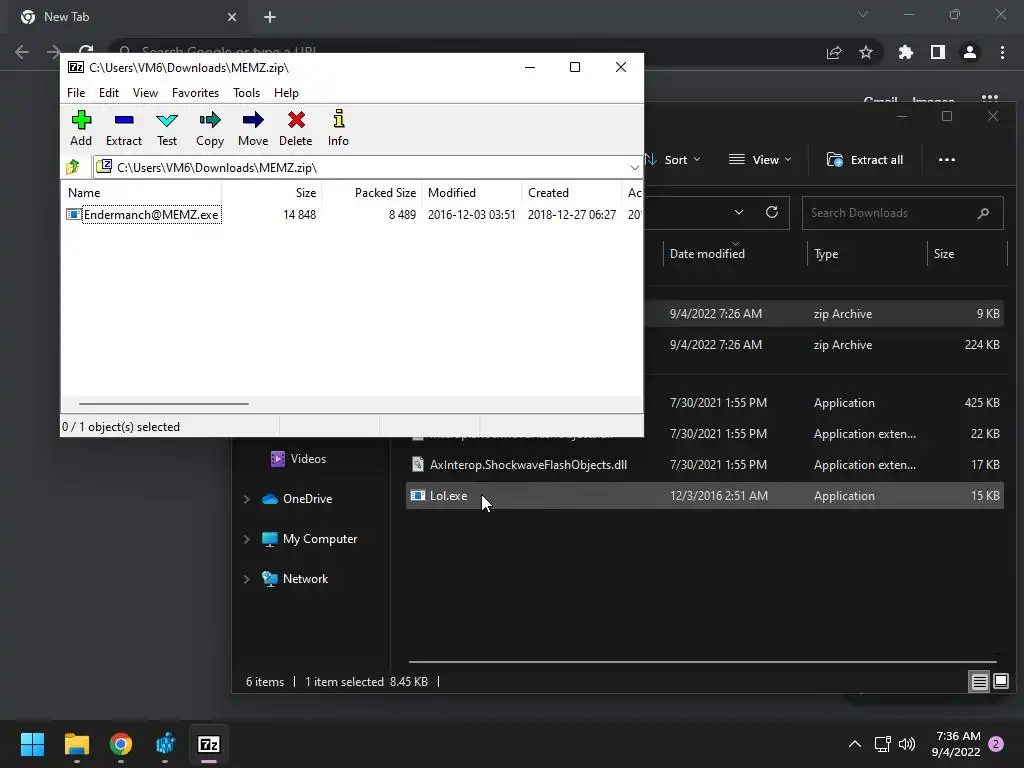
Task: Switch Explorer to large thumbnails view
Action: point(1001,682)
